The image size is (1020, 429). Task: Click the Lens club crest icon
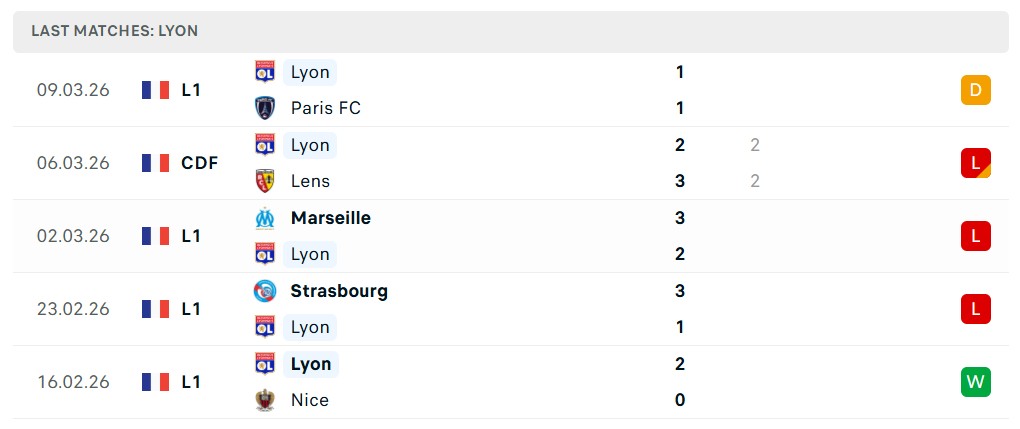[x=265, y=181]
